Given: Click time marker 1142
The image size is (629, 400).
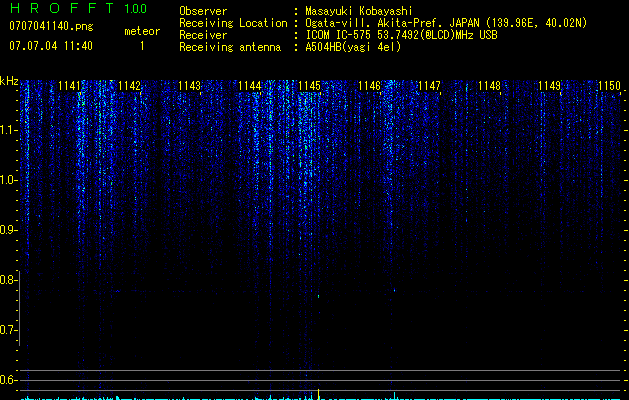Looking at the screenshot, I should (130, 86).
